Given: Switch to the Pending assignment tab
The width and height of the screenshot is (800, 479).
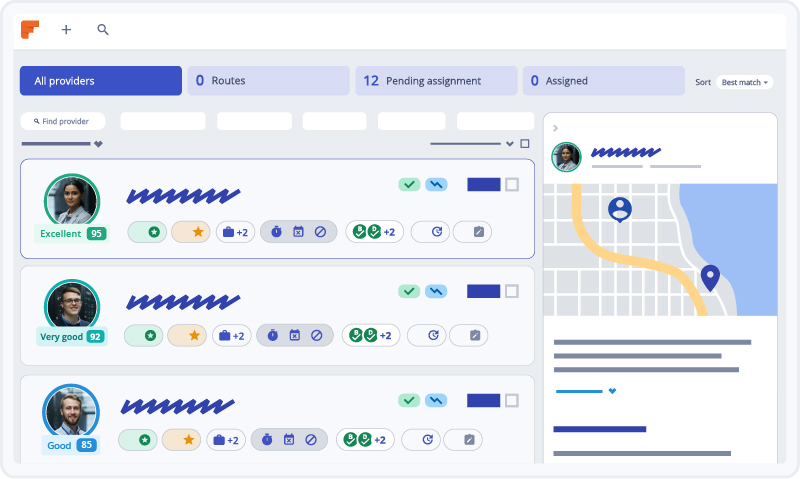Looking at the screenshot, I should (436, 81).
